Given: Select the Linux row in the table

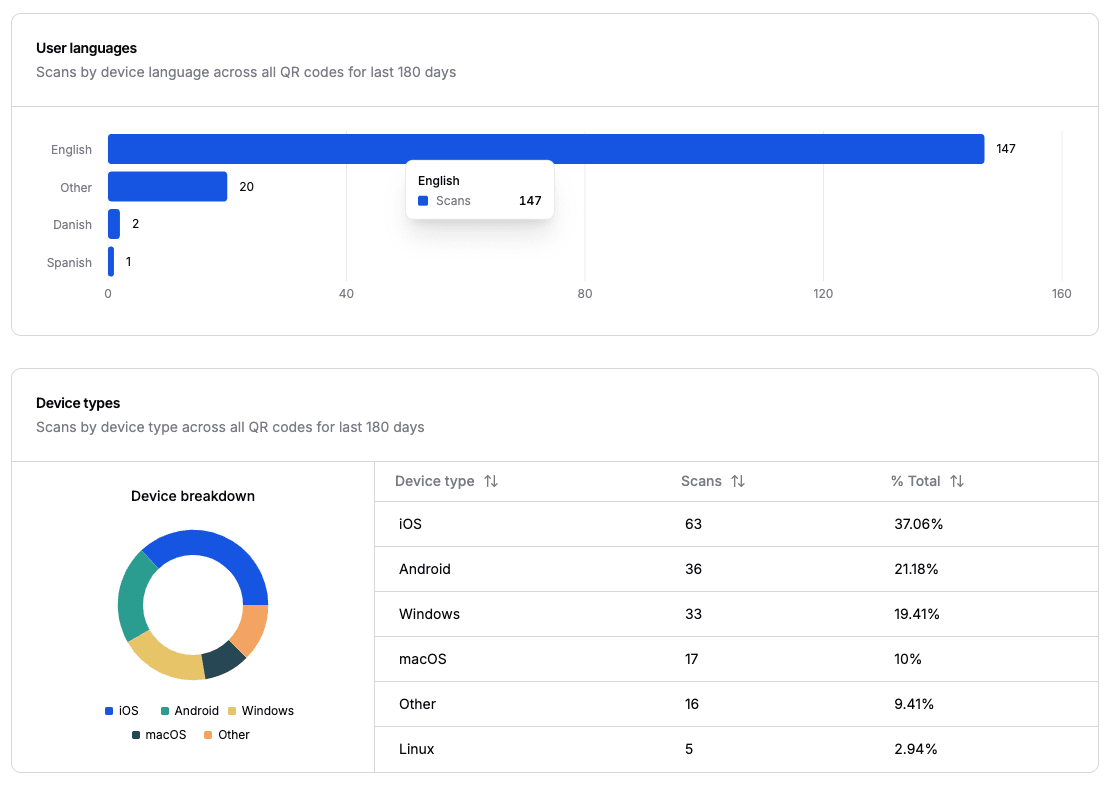Looking at the screenshot, I should tap(737, 749).
